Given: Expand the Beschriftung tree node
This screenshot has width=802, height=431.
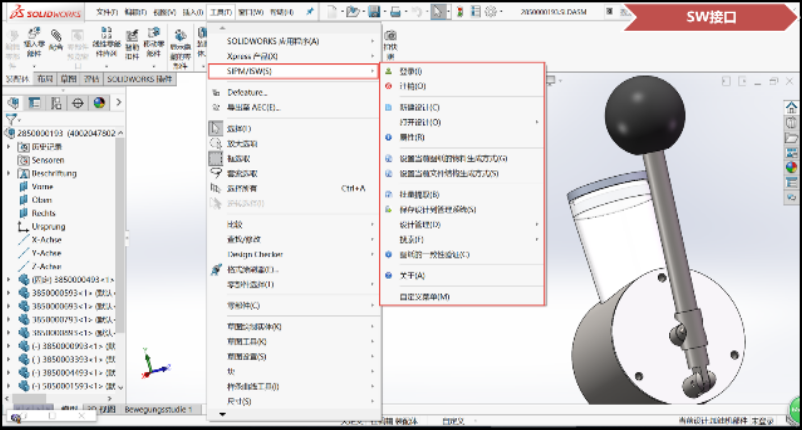Looking at the screenshot, I should click(9, 173).
